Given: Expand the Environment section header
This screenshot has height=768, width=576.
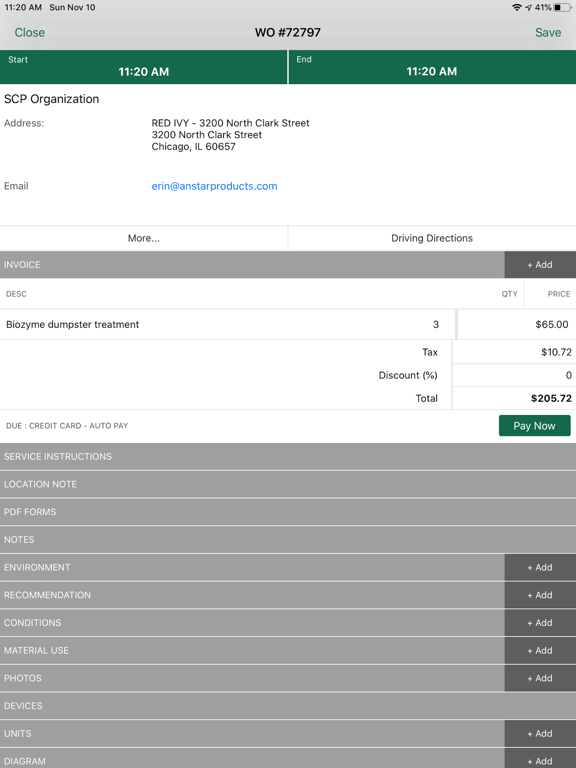Looking at the screenshot, I should [252, 567].
